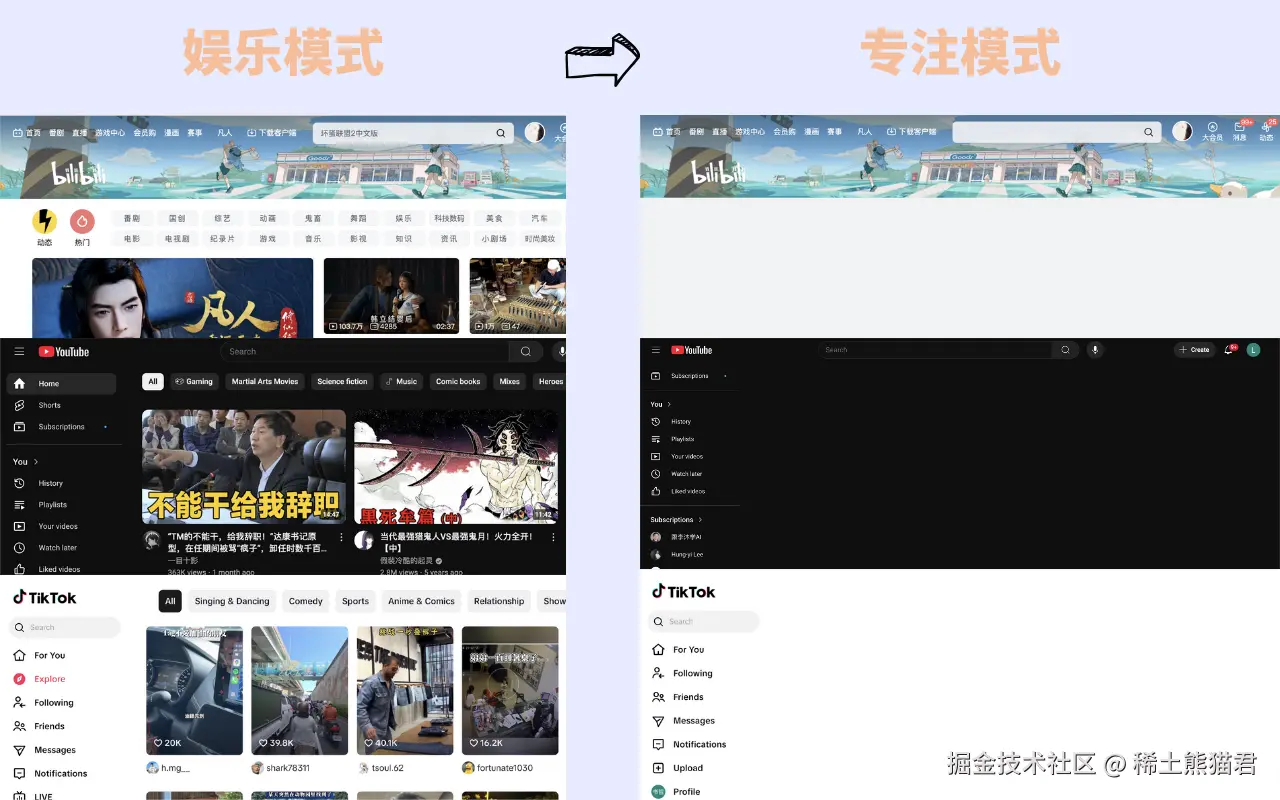Open three-dot menu of 不能干给我辞职 video
The image size is (1280, 800).
click(340, 538)
